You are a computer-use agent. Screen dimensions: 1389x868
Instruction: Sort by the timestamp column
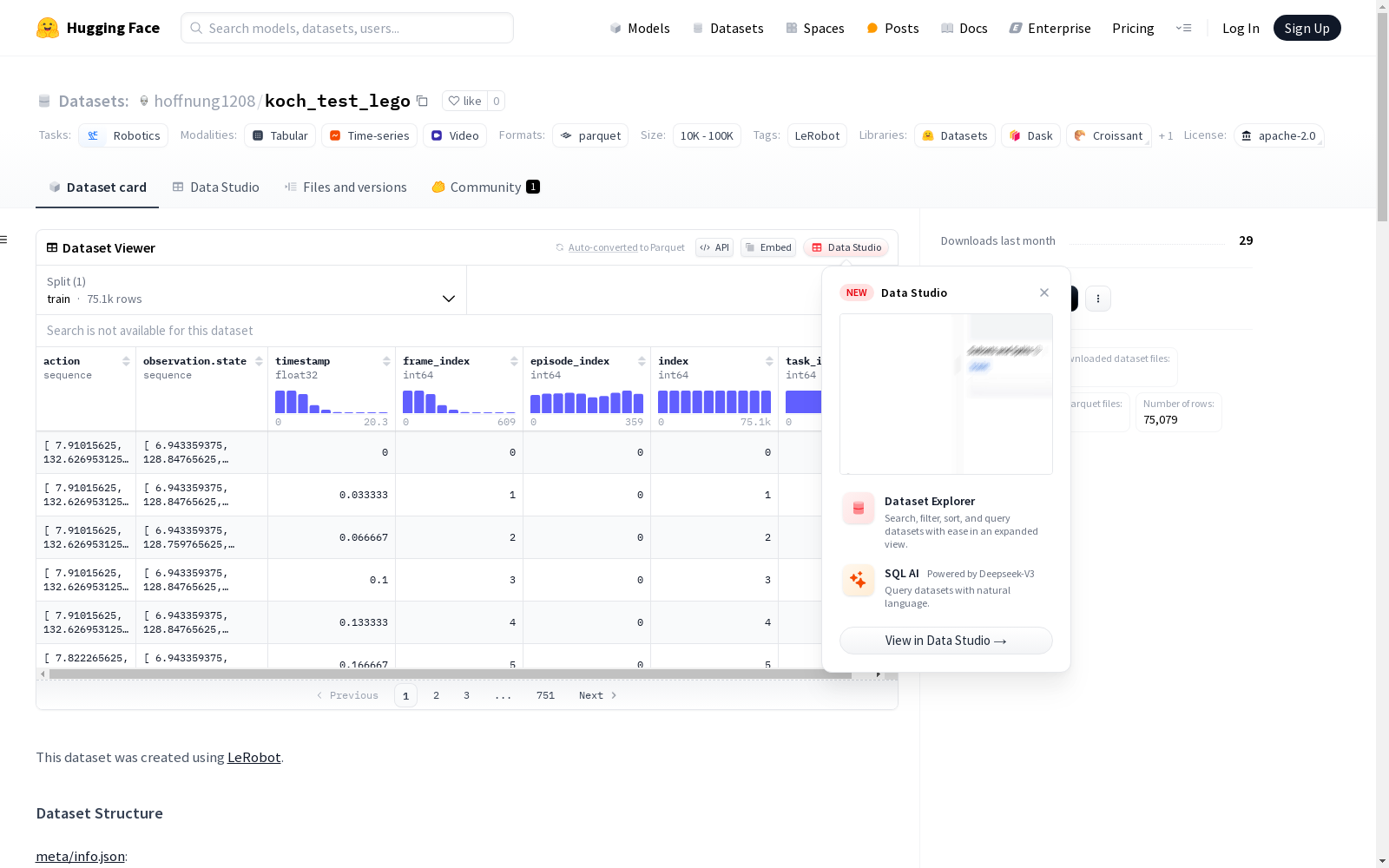click(386, 361)
